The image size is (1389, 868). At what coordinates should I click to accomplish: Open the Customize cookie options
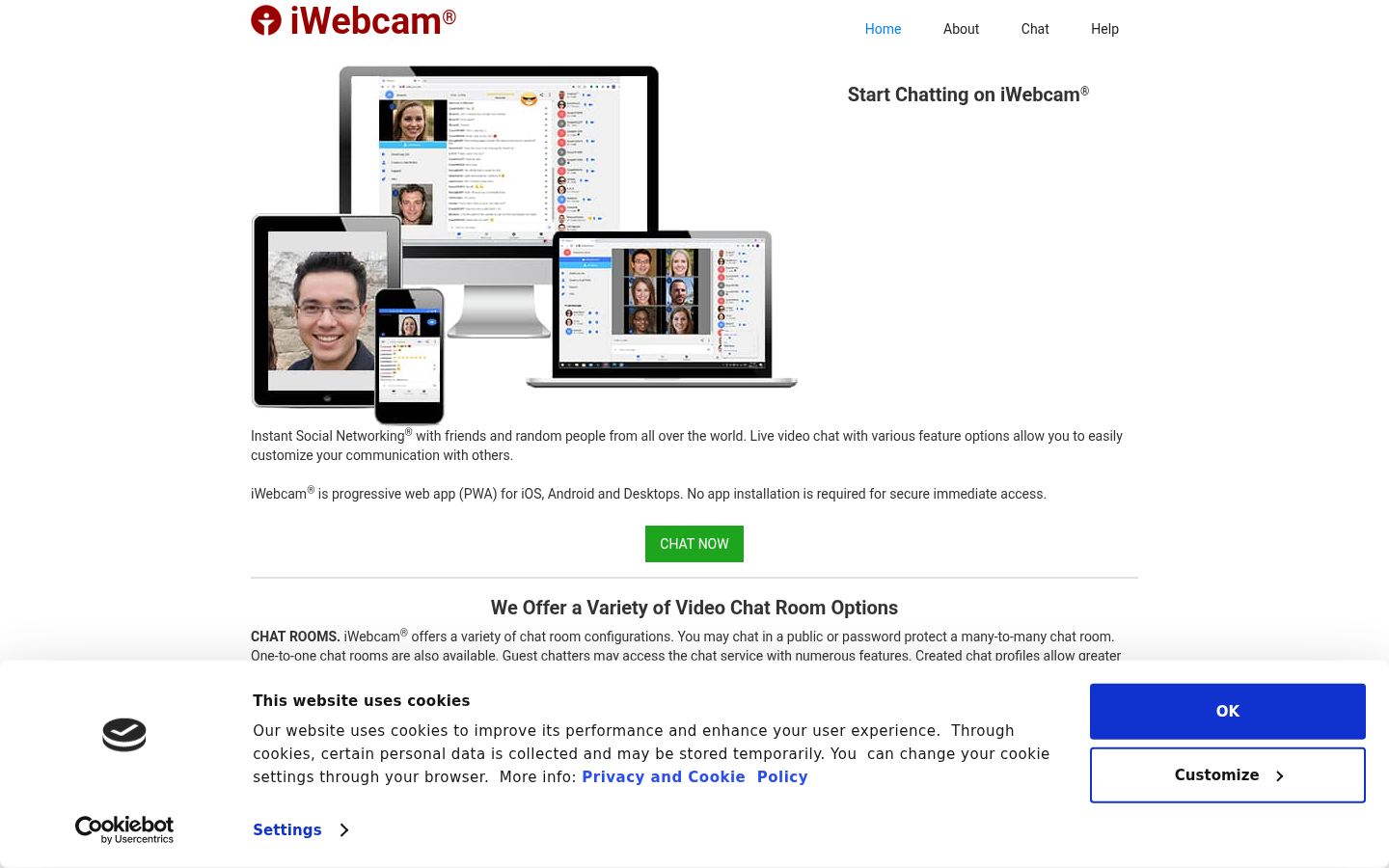1228,775
